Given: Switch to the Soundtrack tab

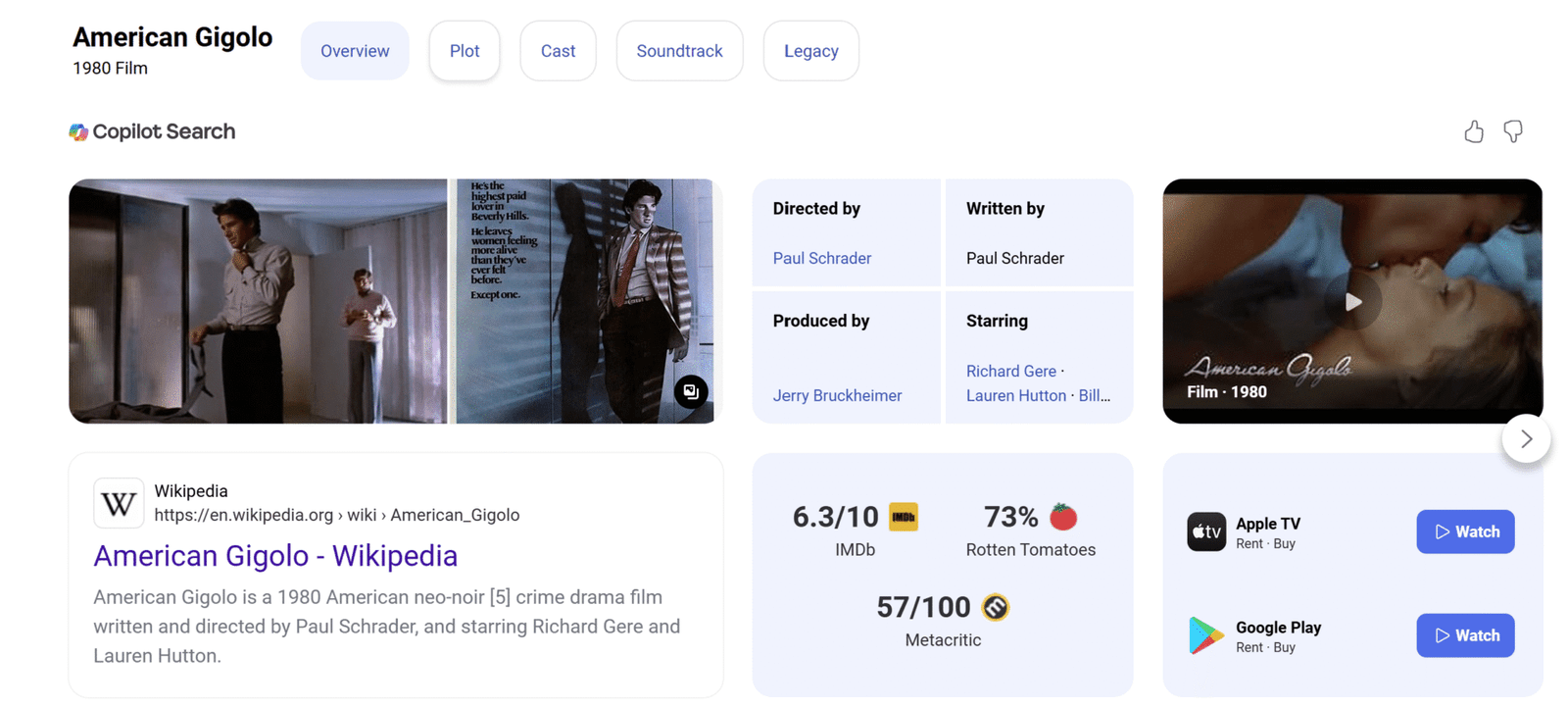Looking at the screenshot, I should [679, 51].
